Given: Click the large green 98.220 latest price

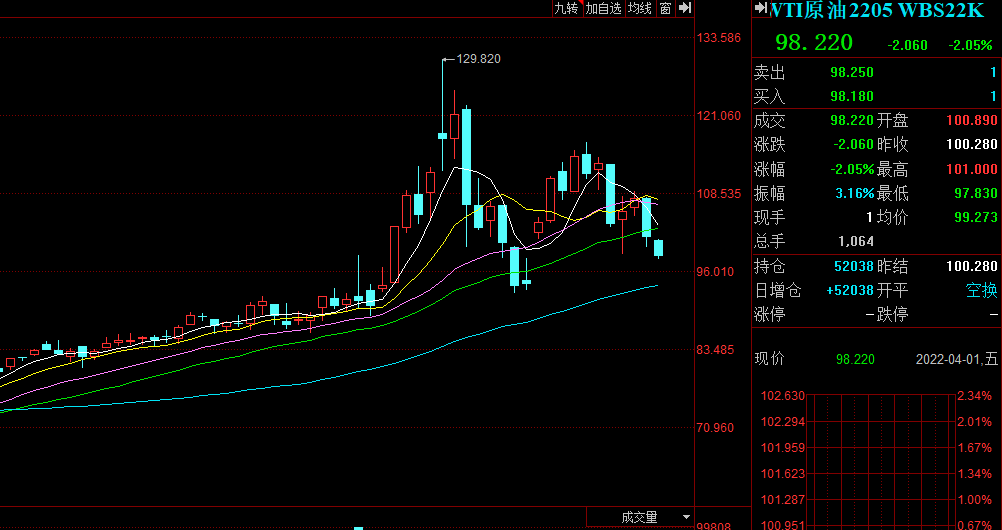Looking at the screenshot, I should tap(814, 42).
